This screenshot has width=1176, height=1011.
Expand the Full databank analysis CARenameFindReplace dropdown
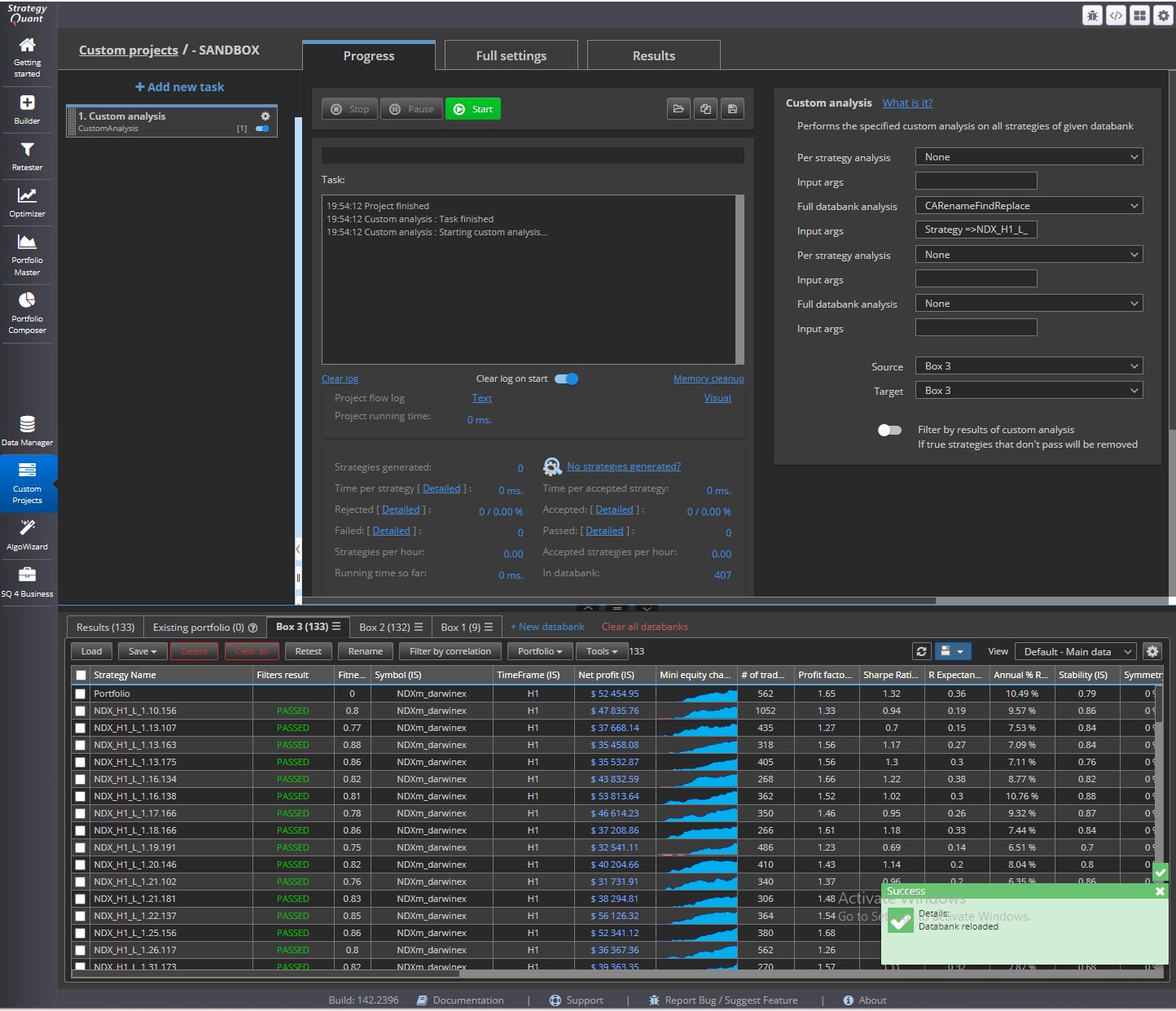click(1029, 206)
